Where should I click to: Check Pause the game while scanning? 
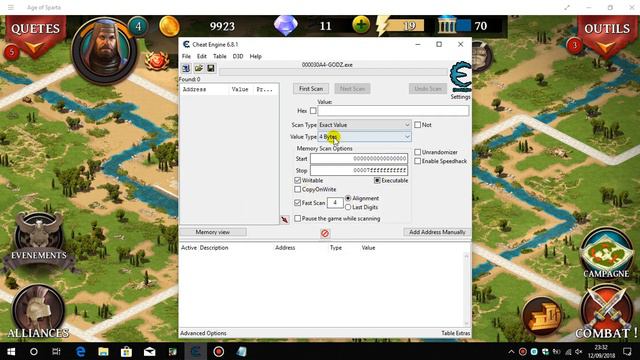(x=298, y=218)
